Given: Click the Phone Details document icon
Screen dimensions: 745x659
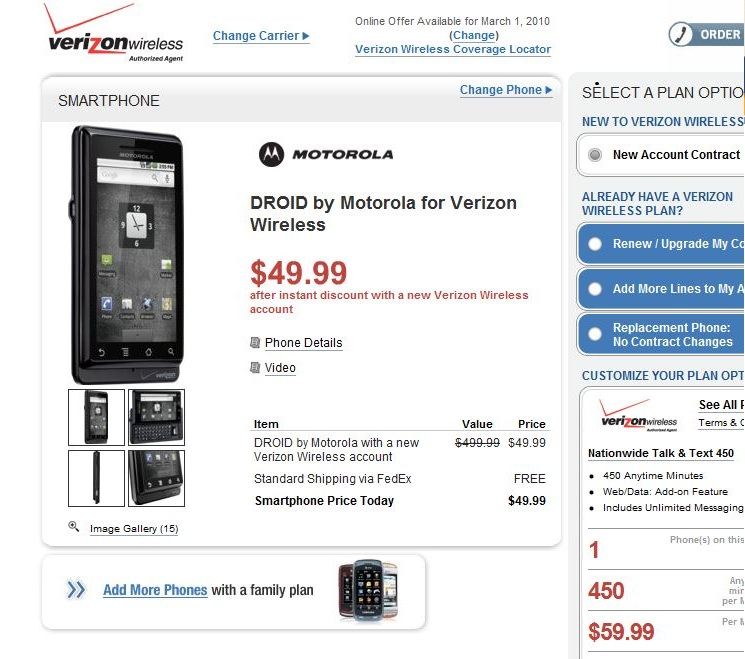Looking at the screenshot, I should [255, 343].
